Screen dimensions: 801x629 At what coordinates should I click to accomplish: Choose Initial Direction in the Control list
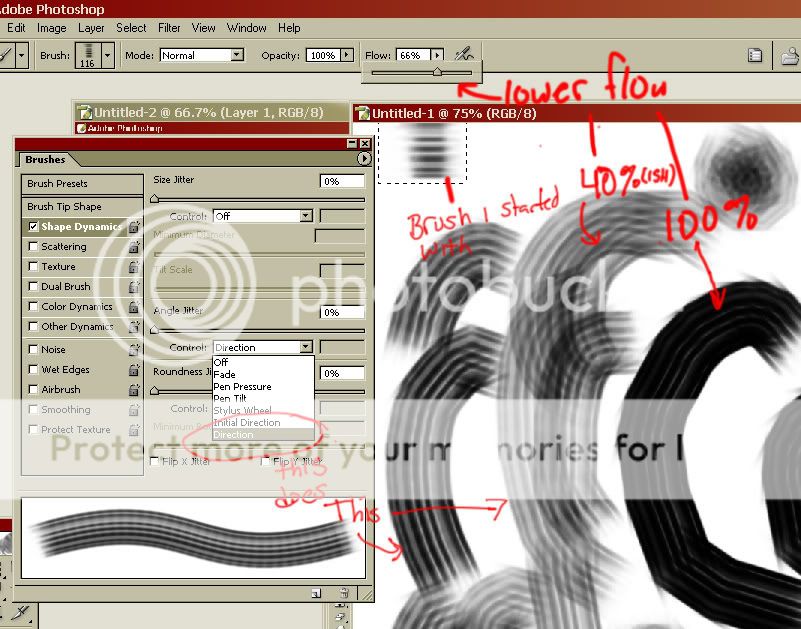pos(263,423)
